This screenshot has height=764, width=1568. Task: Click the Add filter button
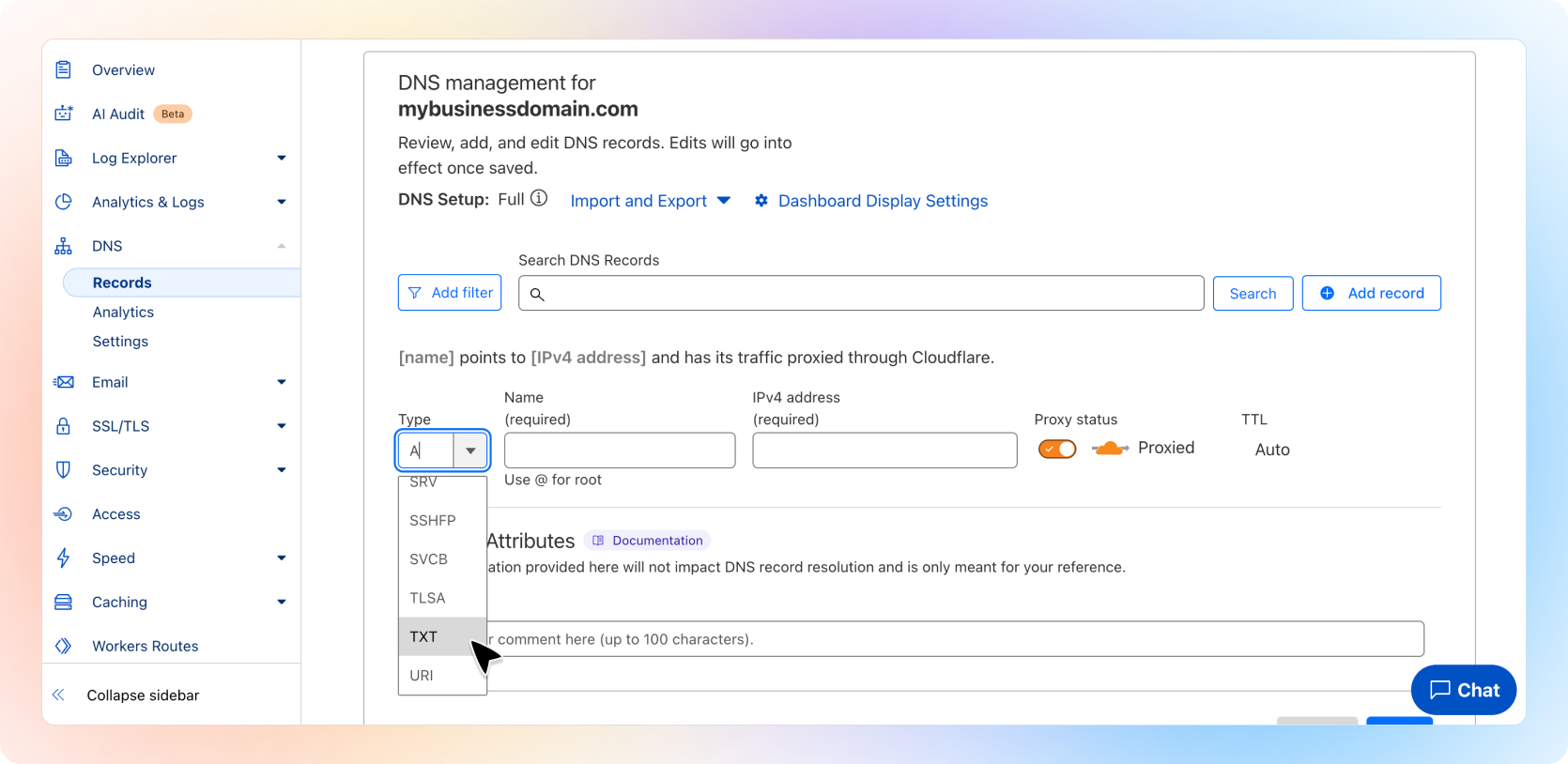pos(450,293)
